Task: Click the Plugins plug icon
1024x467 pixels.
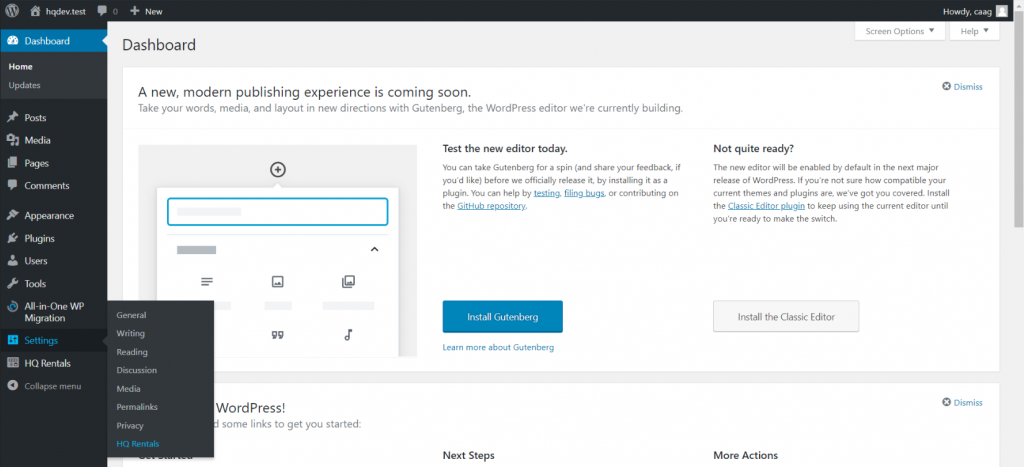Action: coord(12,238)
